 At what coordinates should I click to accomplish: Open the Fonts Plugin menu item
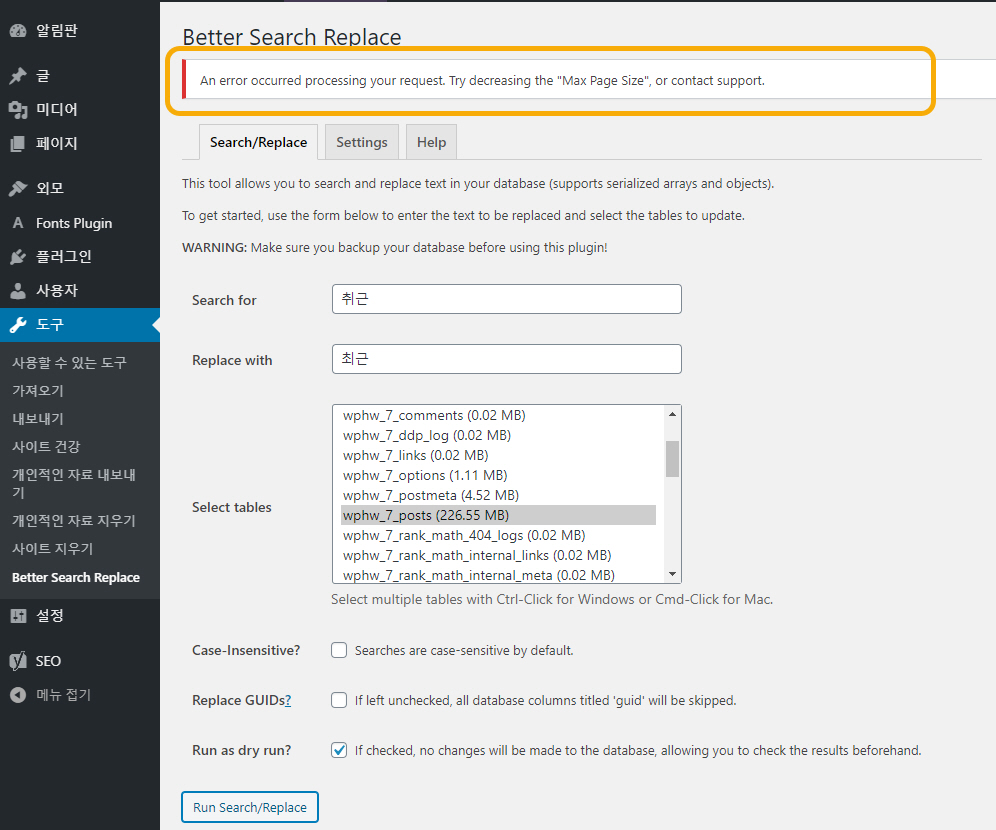[x=74, y=223]
